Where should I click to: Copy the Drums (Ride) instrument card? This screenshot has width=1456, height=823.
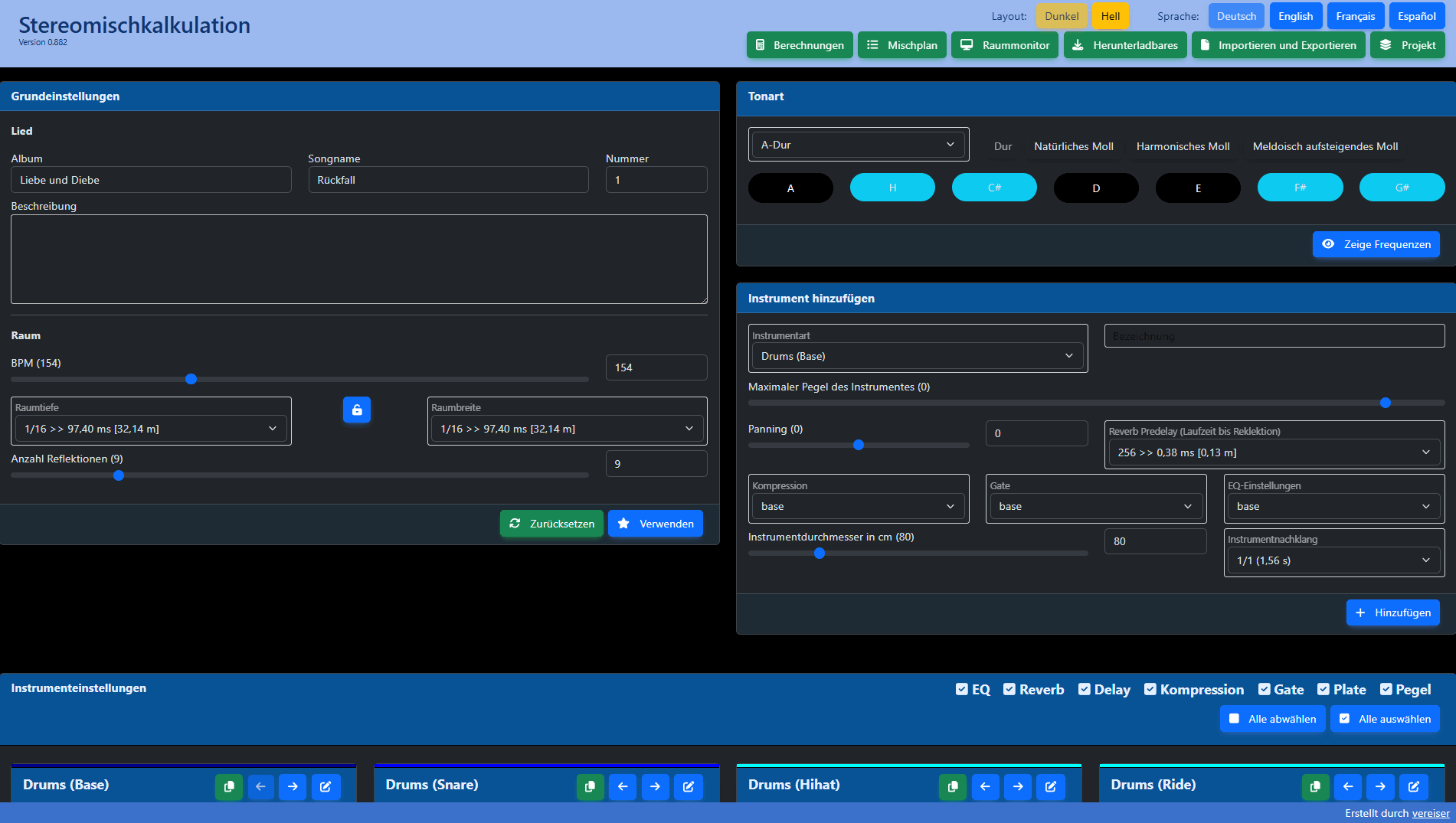(1315, 786)
